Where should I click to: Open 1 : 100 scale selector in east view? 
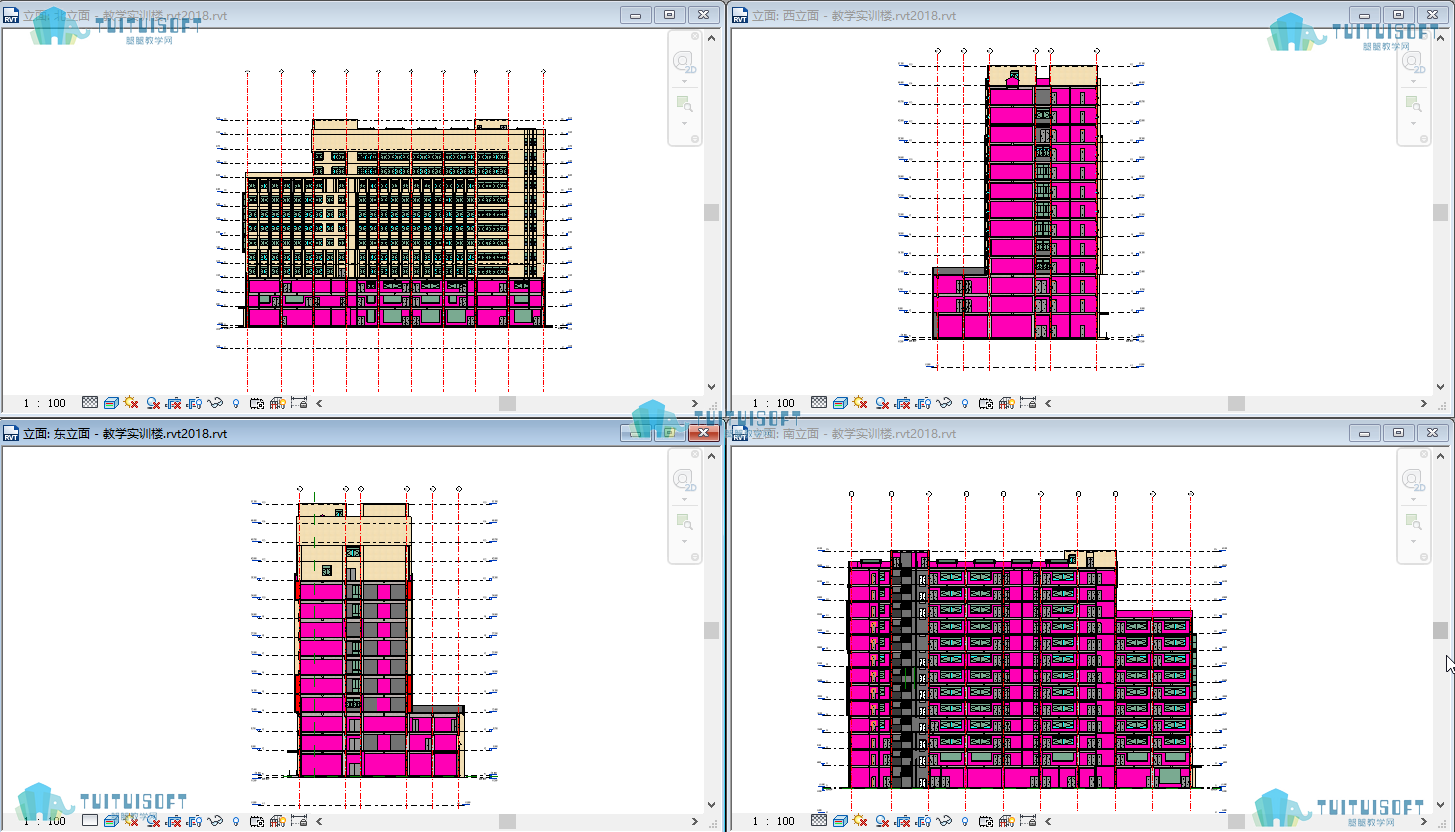click(45, 821)
